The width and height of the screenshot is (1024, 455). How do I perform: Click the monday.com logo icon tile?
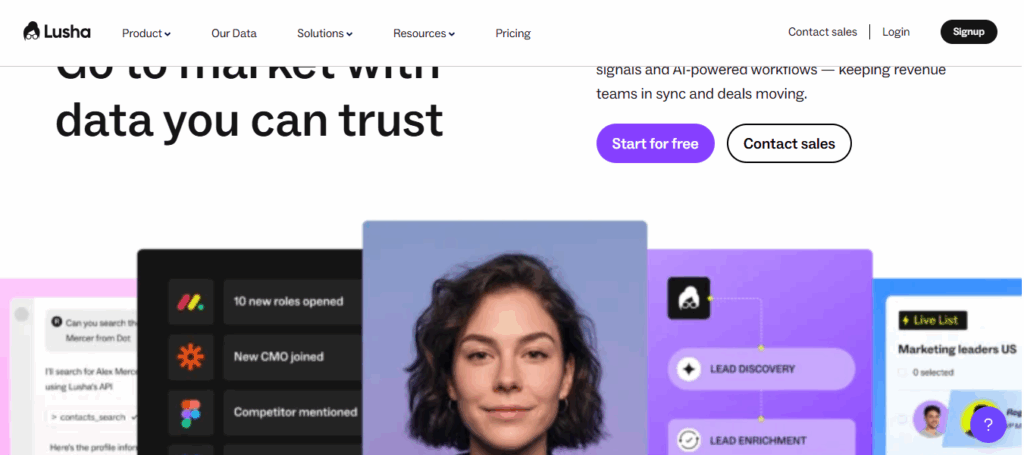point(191,302)
